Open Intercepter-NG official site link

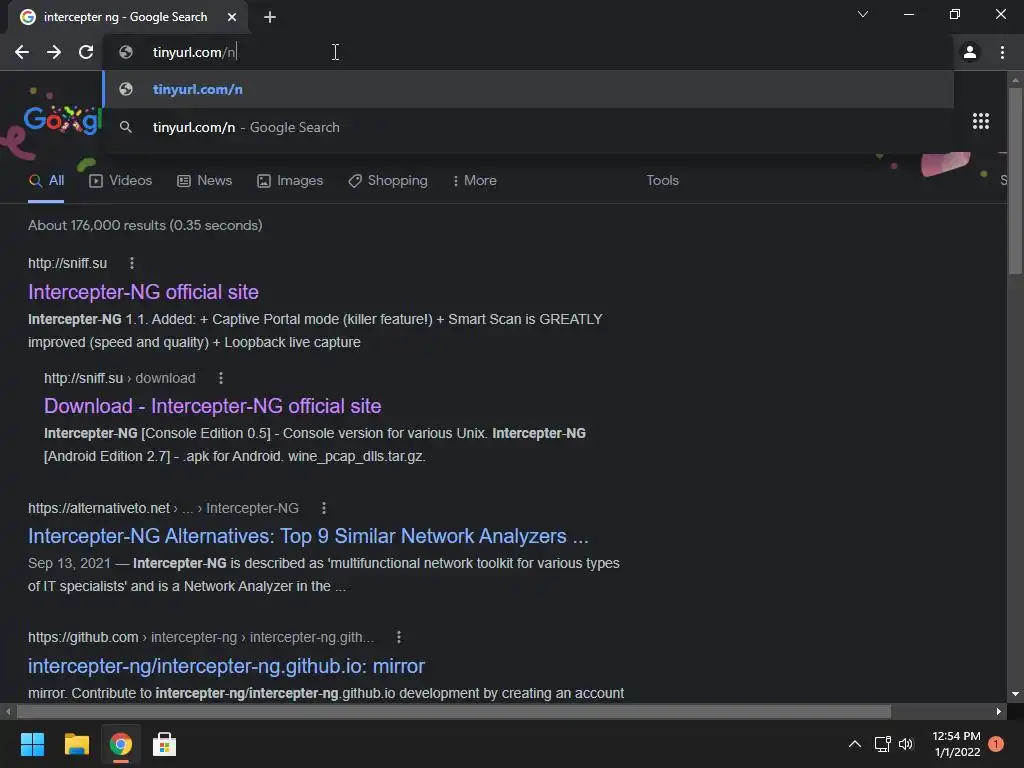pyautogui.click(x=143, y=292)
